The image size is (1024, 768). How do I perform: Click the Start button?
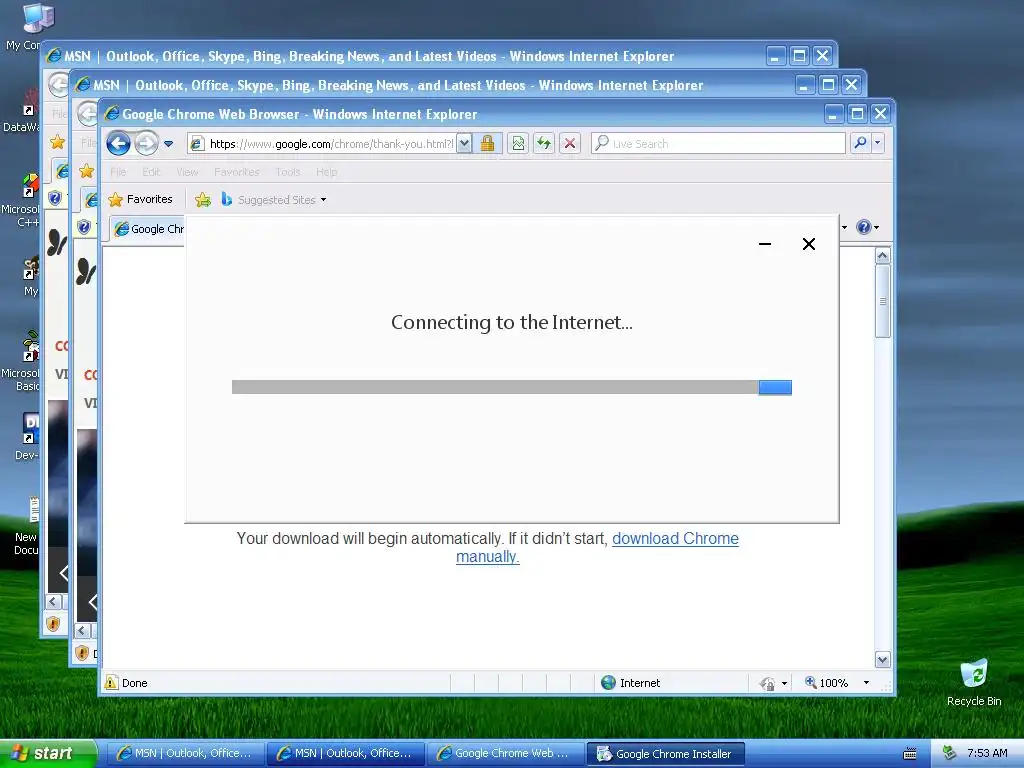(48, 753)
